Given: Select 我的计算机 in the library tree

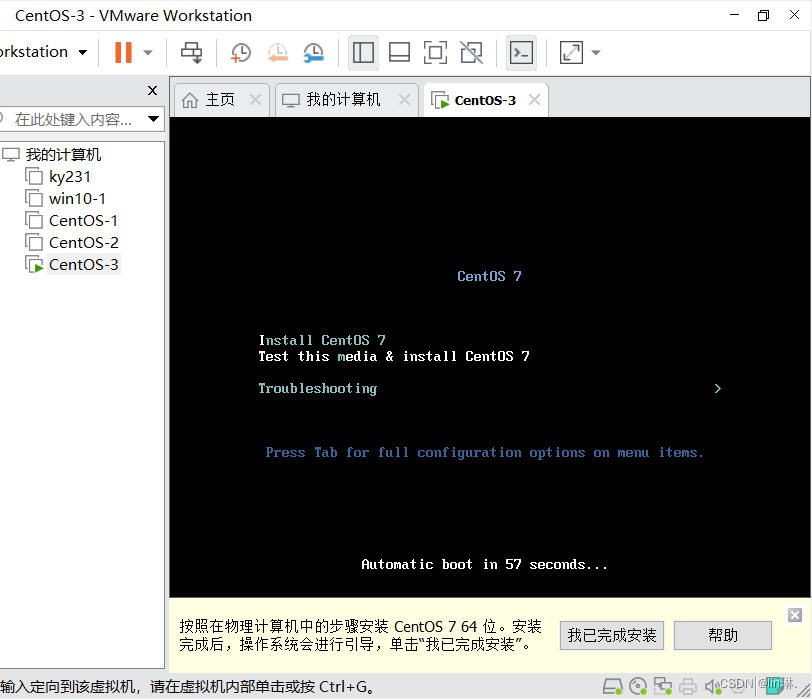Looking at the screenshot, I should [63, 154].
